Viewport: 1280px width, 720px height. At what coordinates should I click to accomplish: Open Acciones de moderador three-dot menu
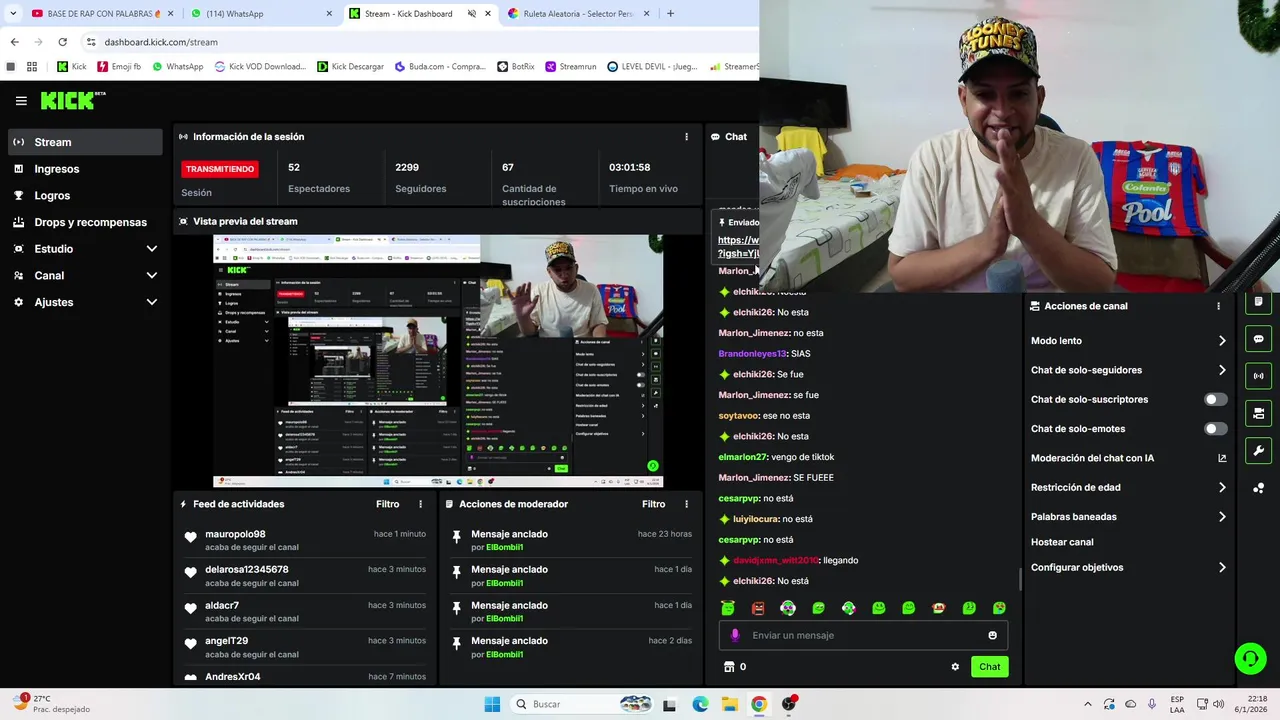click(686, 504)
